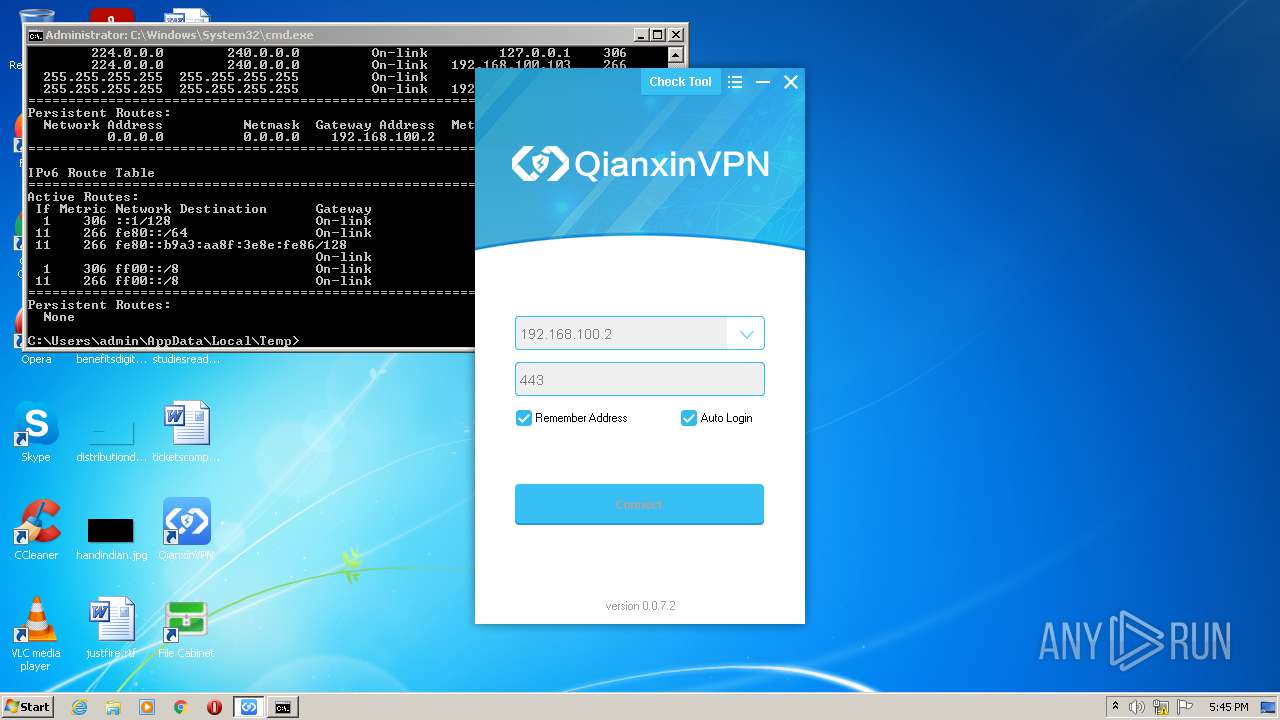Close the QianxinVPN window

point(791,82)
